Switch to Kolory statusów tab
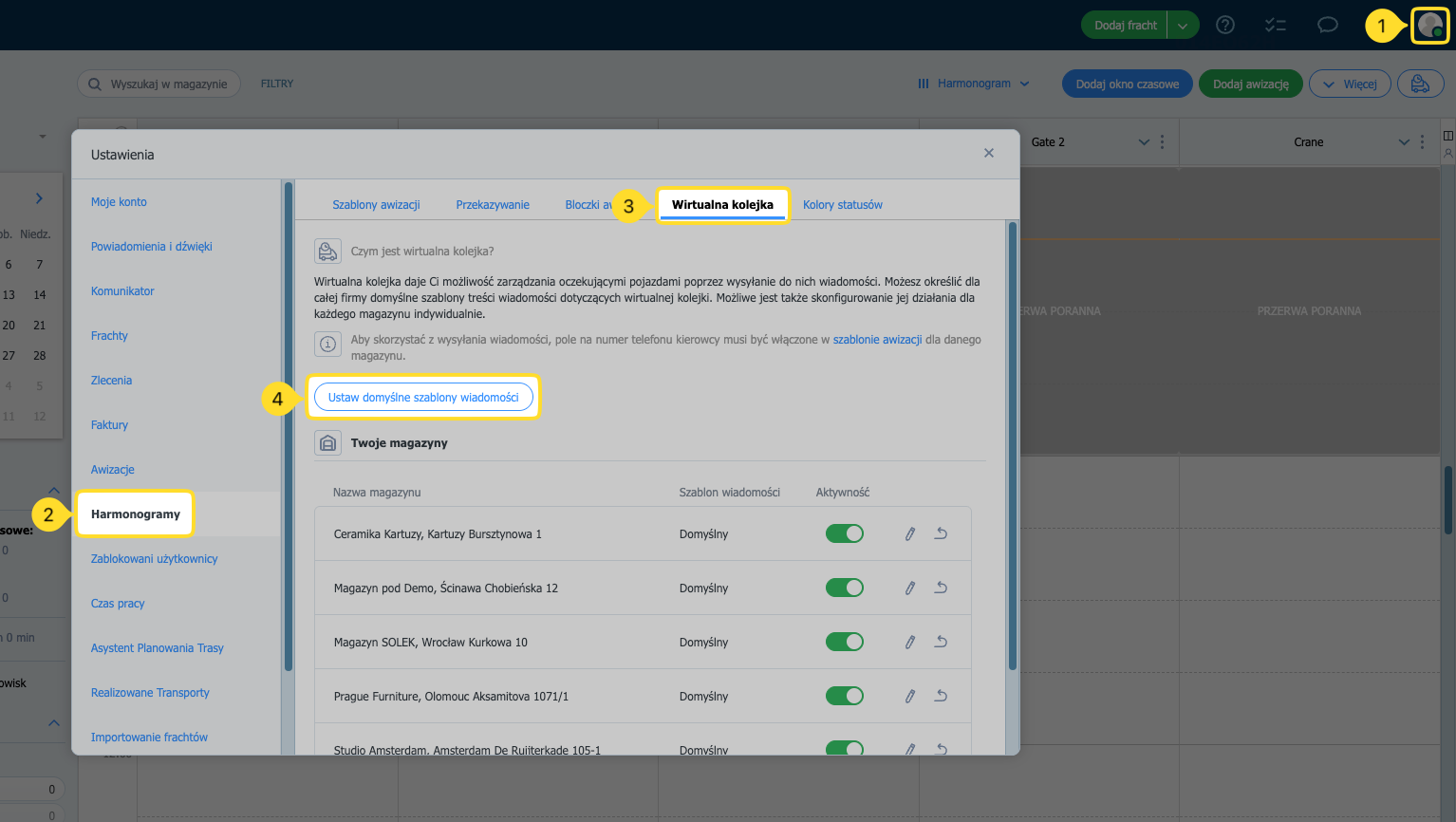 coord(843,205)
